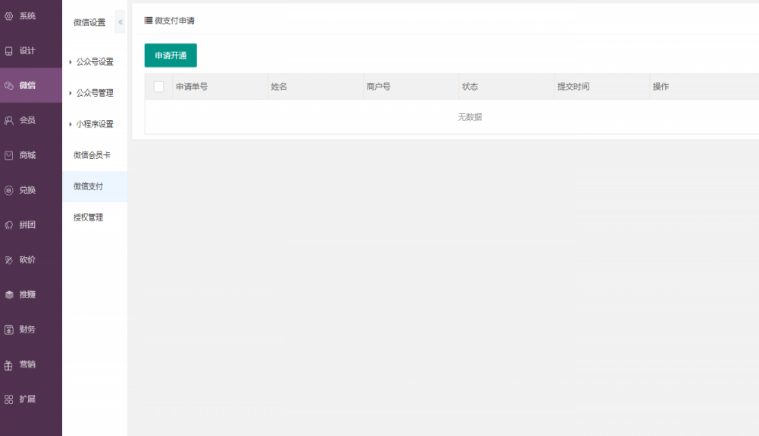Open the 兑换 (Exchange) sidebar section
The width and height of the screenshot is (759, 436).
pos(26,190)
